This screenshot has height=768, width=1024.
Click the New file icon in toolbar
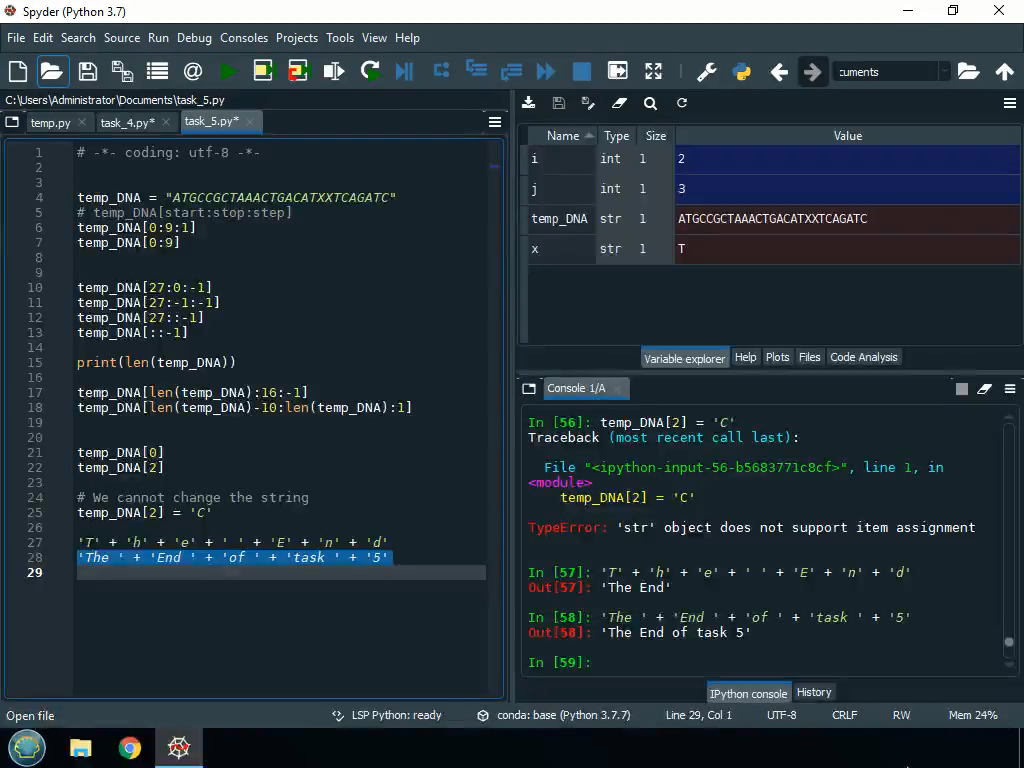click(x=17, y=71)
